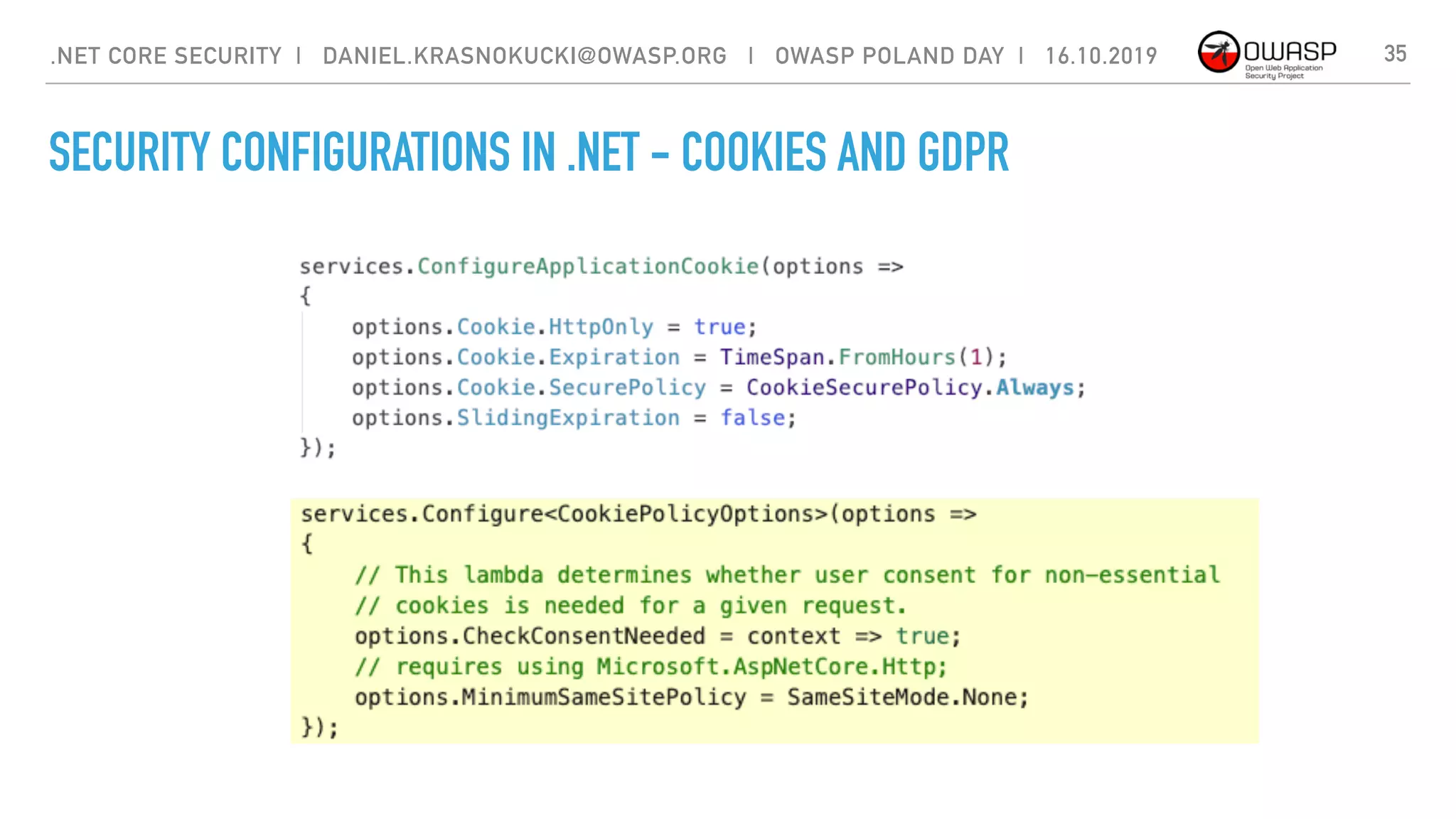The image size is (1456, 819).
Task: Click the DANIEL.KRASNOKUCKI@OWASP.ORG email
Action: click(525, 55)
